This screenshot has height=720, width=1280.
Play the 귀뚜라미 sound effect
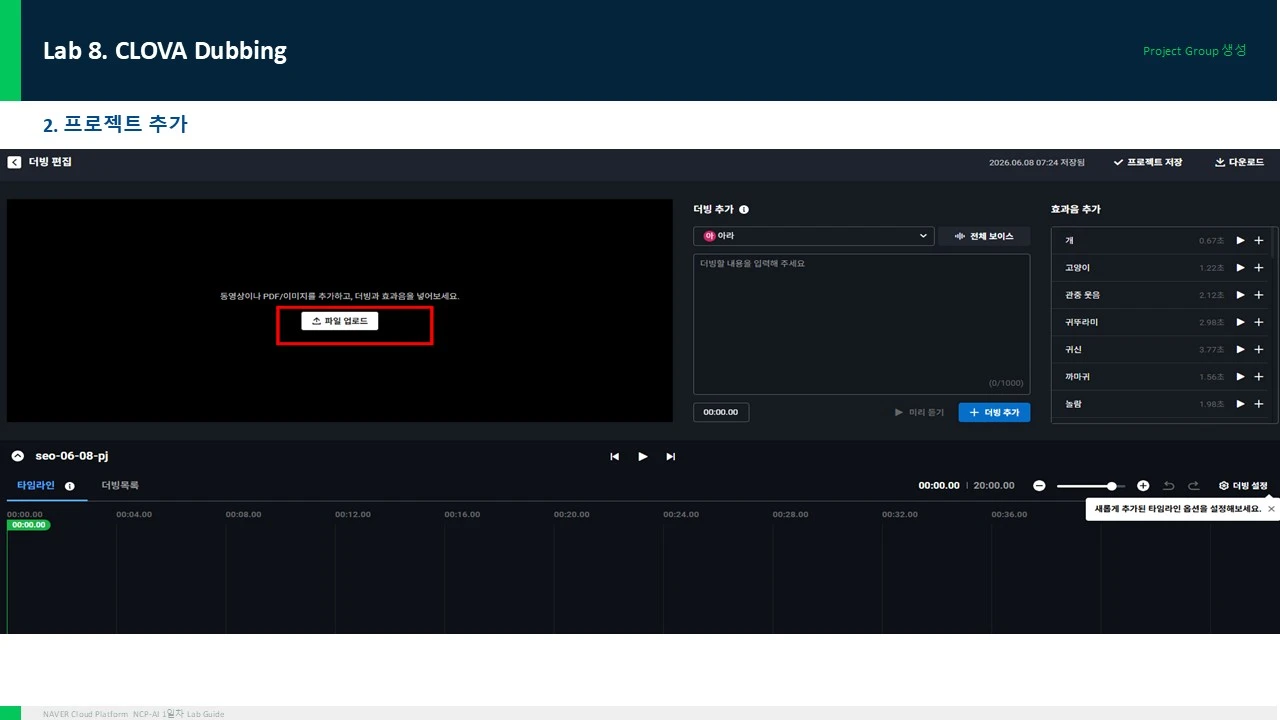tap(1241, 322)
